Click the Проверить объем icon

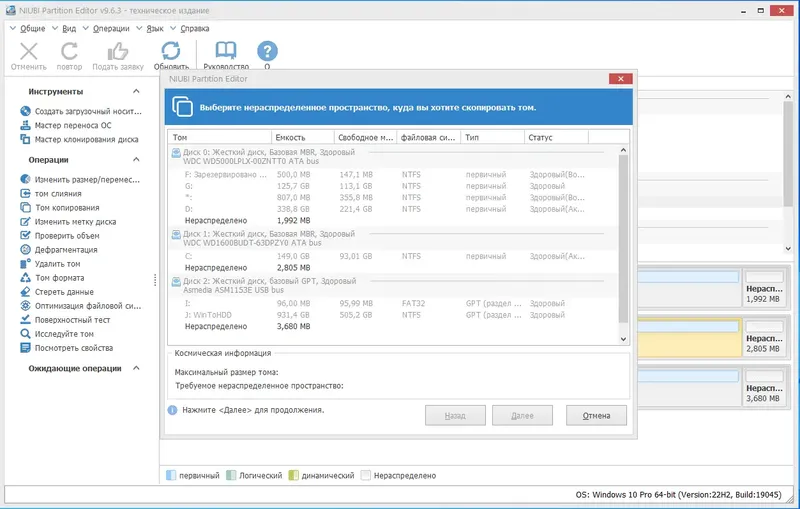coord(26,235)
